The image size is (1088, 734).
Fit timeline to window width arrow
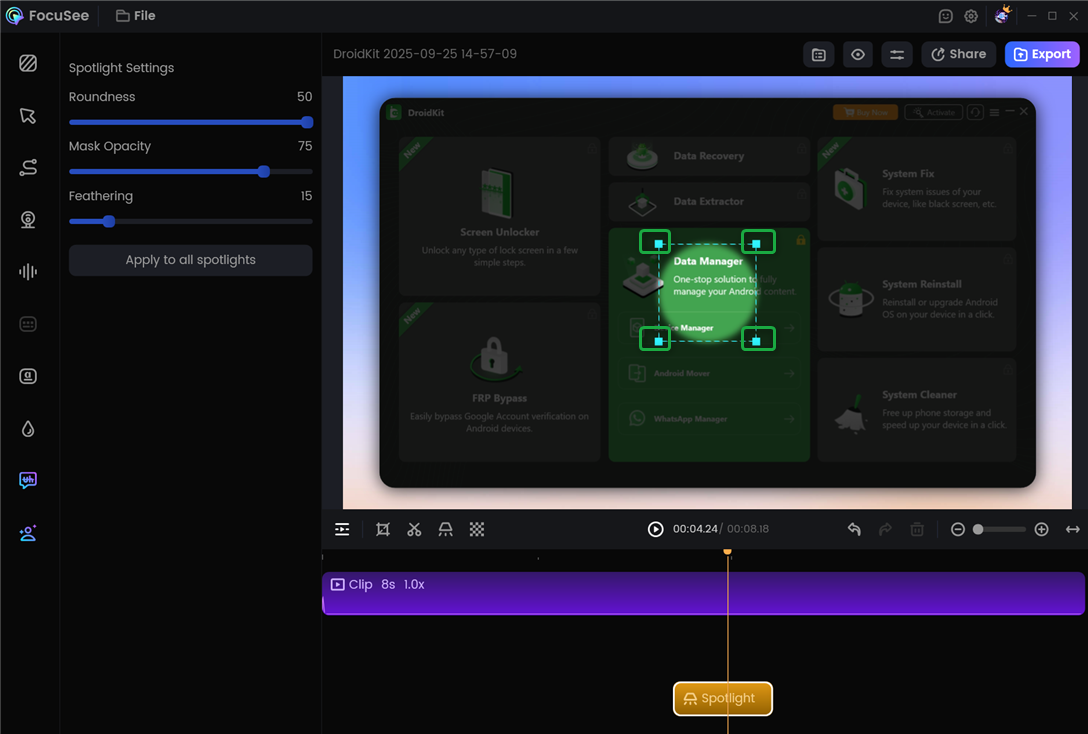[1072, 529]
